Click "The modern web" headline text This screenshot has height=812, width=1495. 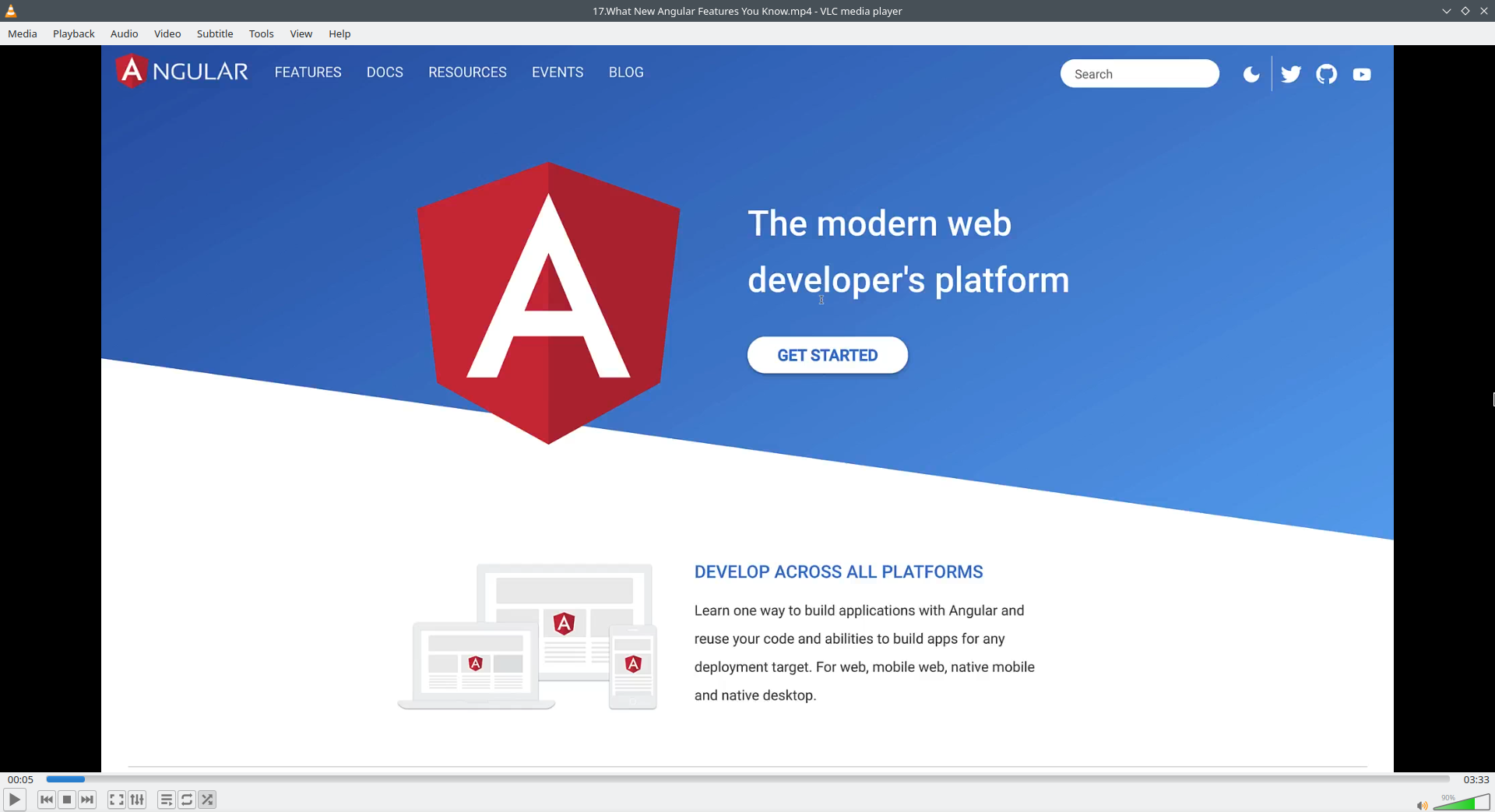tap(880, 224)
